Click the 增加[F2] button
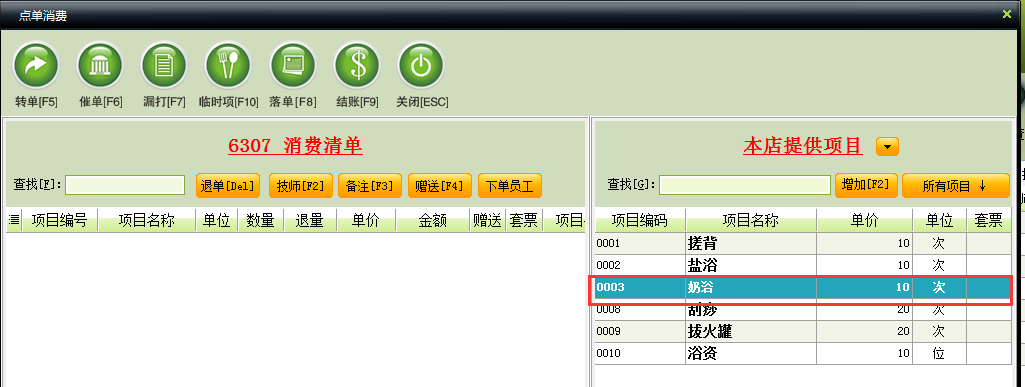The image size is (1025, 387). pos(865,185)
